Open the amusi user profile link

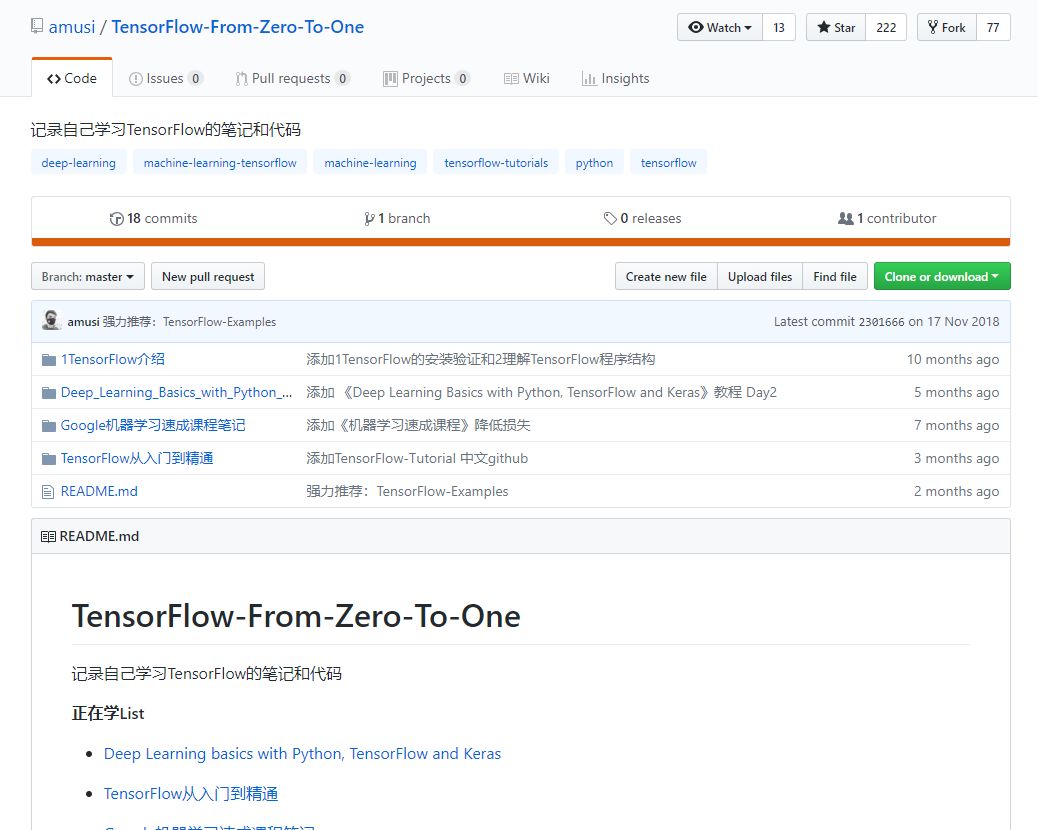point(72,27)
